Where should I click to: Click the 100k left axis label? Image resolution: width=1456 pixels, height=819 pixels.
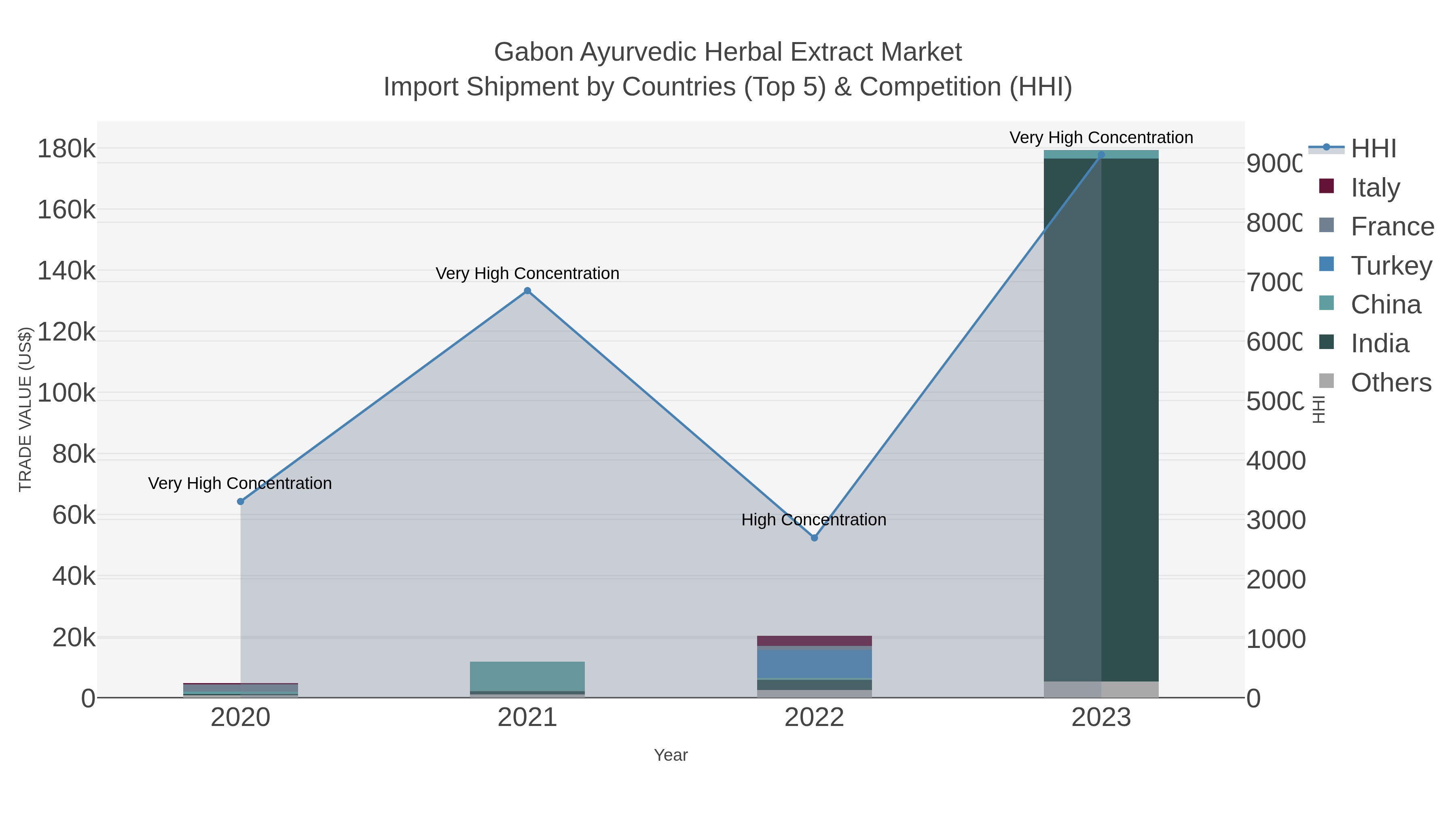pyautogui.click(x=67, y=393)
